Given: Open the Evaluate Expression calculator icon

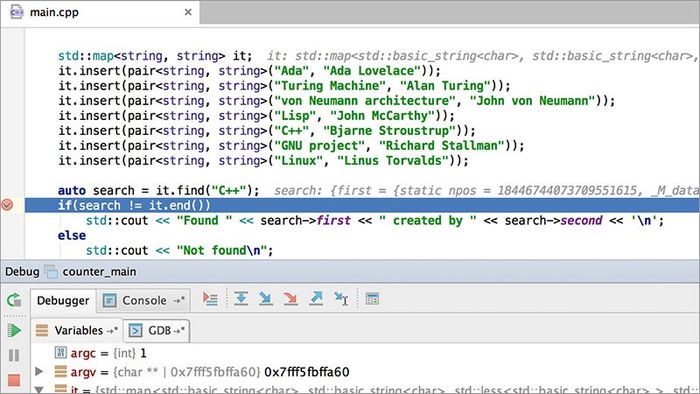Looking at the screenshot, I should tap(372, 299).
